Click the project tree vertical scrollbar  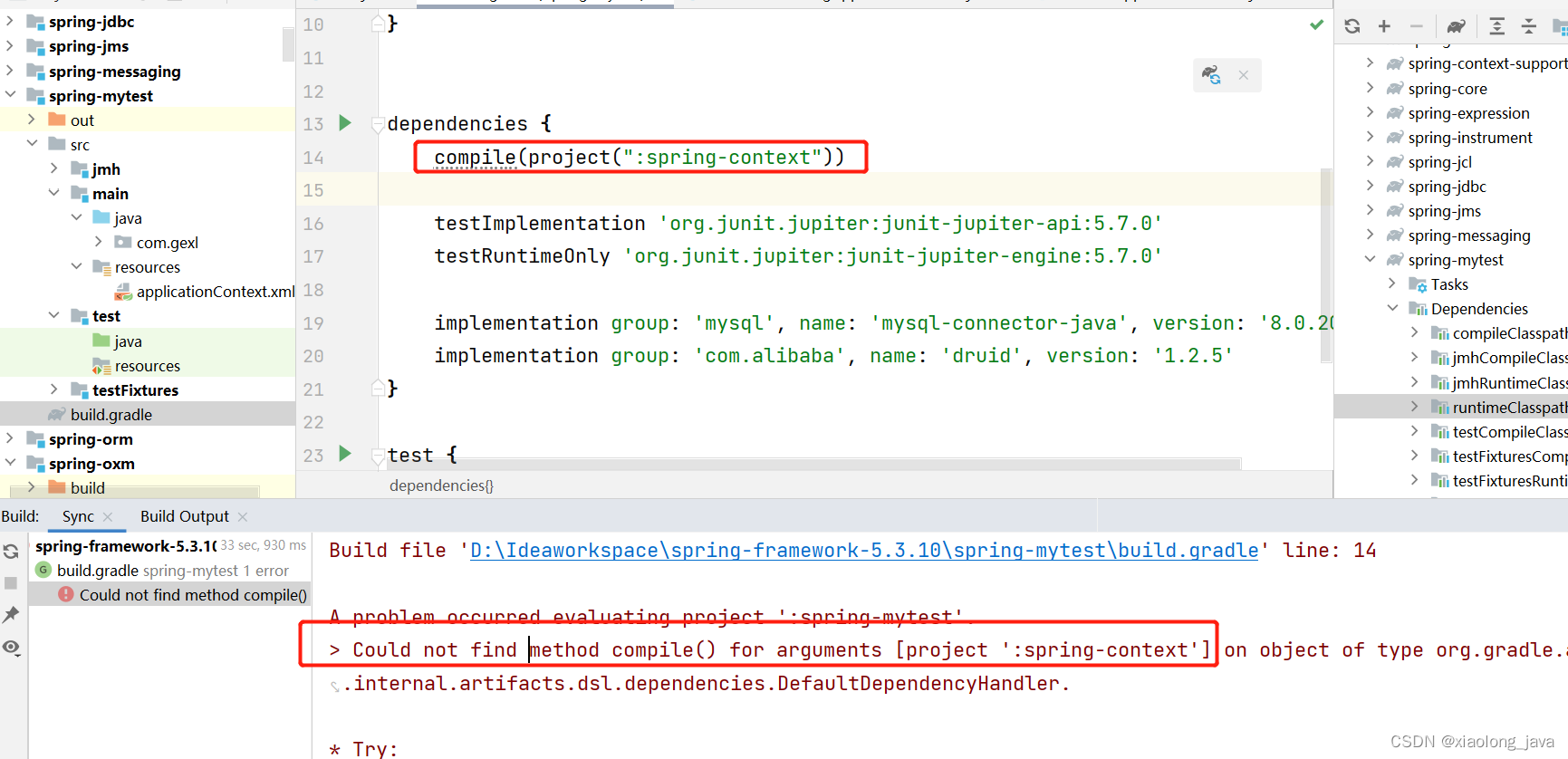pos(288,43)
